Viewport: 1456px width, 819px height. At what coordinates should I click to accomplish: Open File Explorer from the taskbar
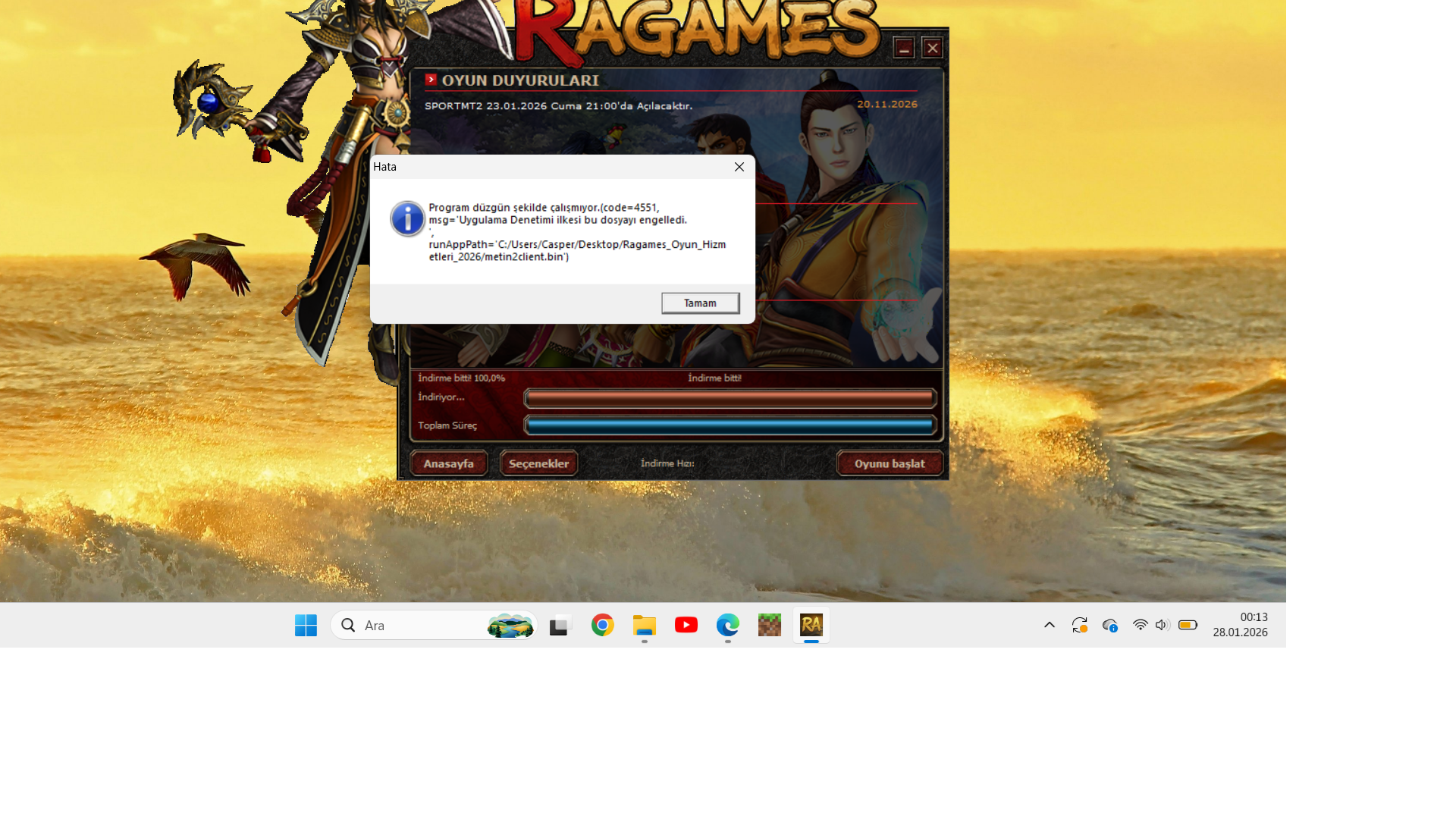coord(645,626)
